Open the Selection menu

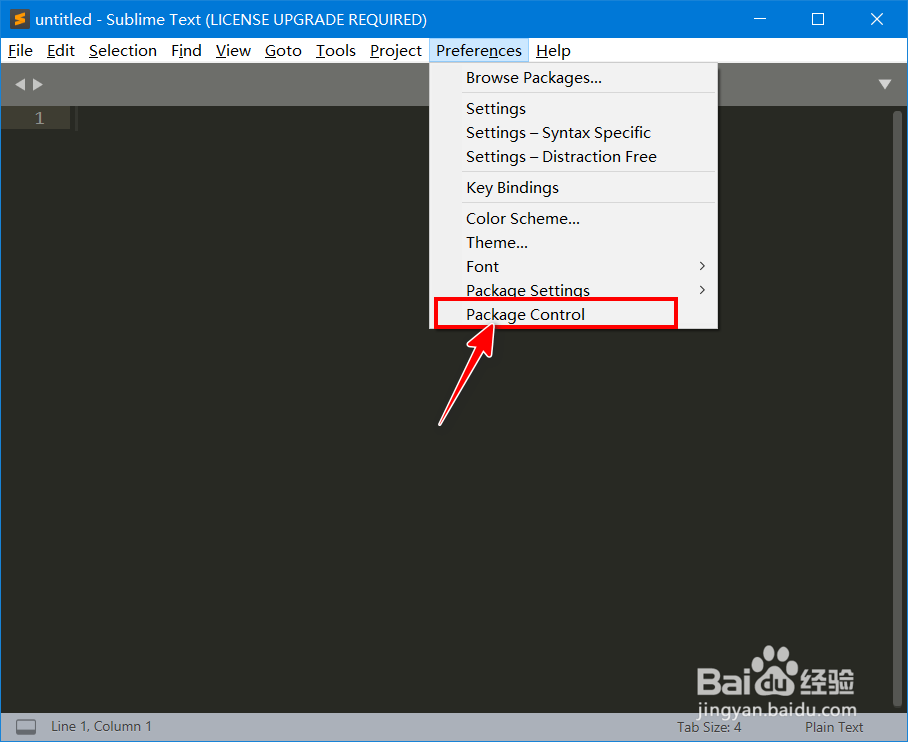pyautogui.click(x=123, y=51)
